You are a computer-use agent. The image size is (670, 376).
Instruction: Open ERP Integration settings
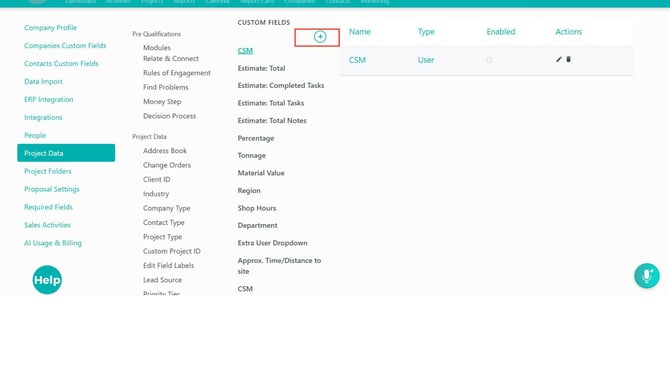coord(49,100)
